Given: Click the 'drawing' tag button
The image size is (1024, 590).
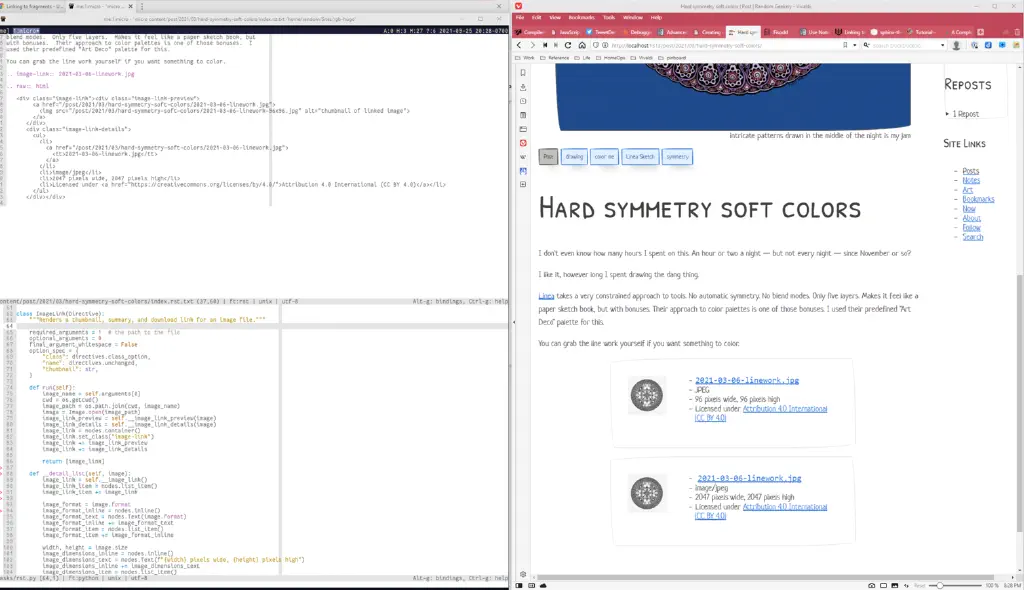Looking at the screenshot, I should [x=574, y=157].
